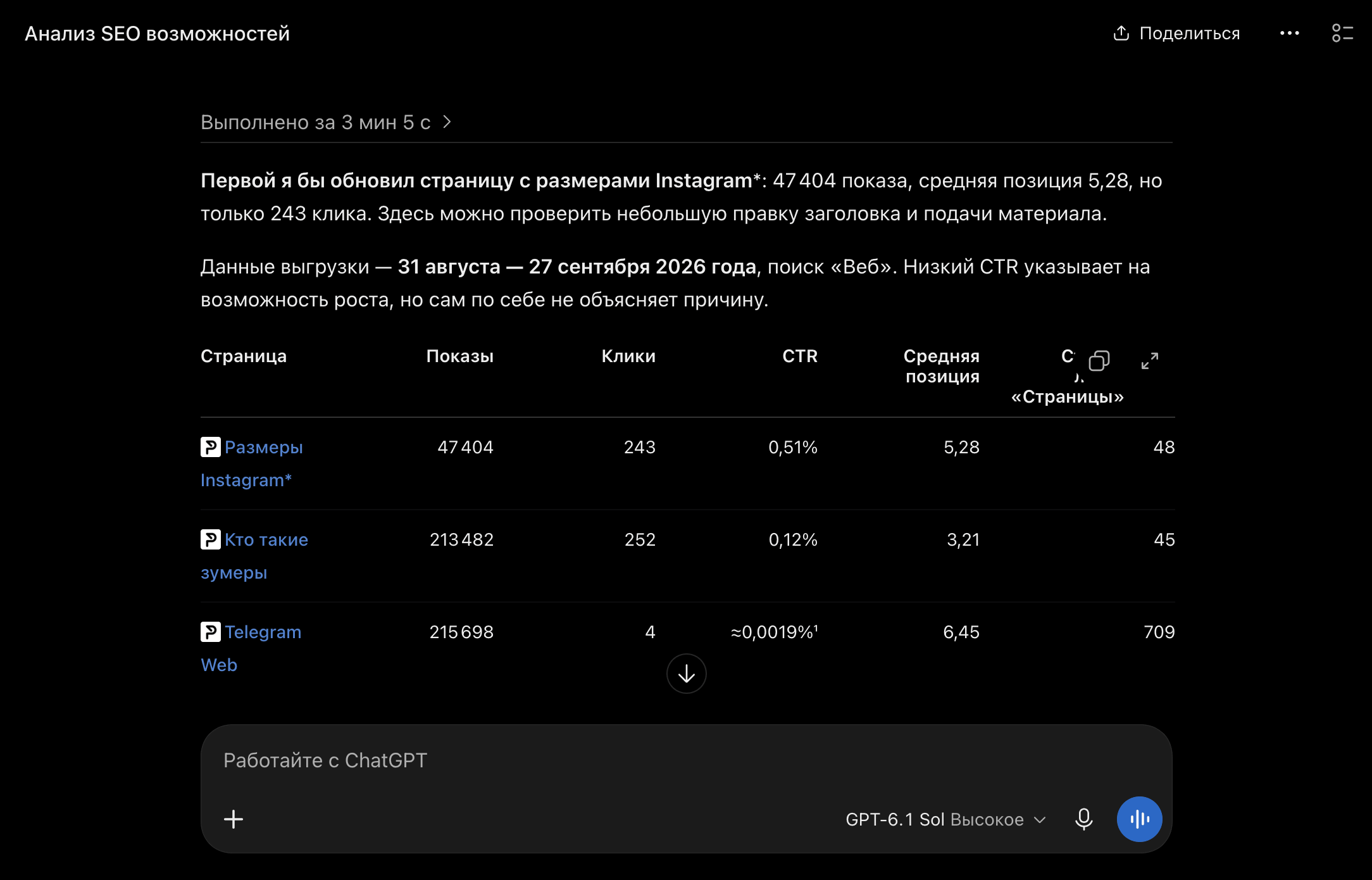Open the sidebar list panel icon
Screen dimensions: 1372x880
click(1342, 33)
